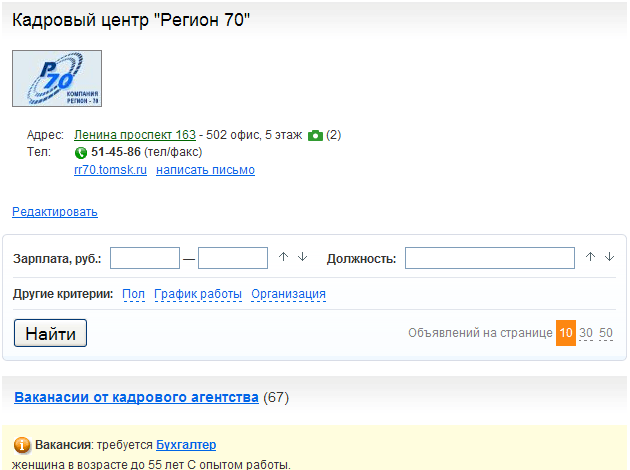Viewport: 630px width, 470px height.
Task: Click the green camera photos icon
Action: 315,135
